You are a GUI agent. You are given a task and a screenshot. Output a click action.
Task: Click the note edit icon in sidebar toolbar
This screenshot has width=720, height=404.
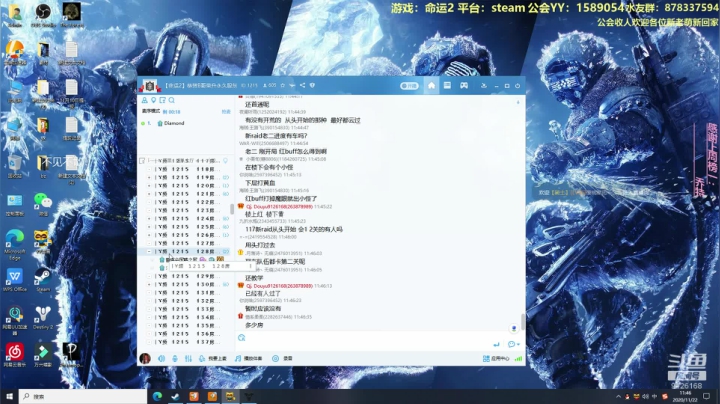click(x=162, y=100)
